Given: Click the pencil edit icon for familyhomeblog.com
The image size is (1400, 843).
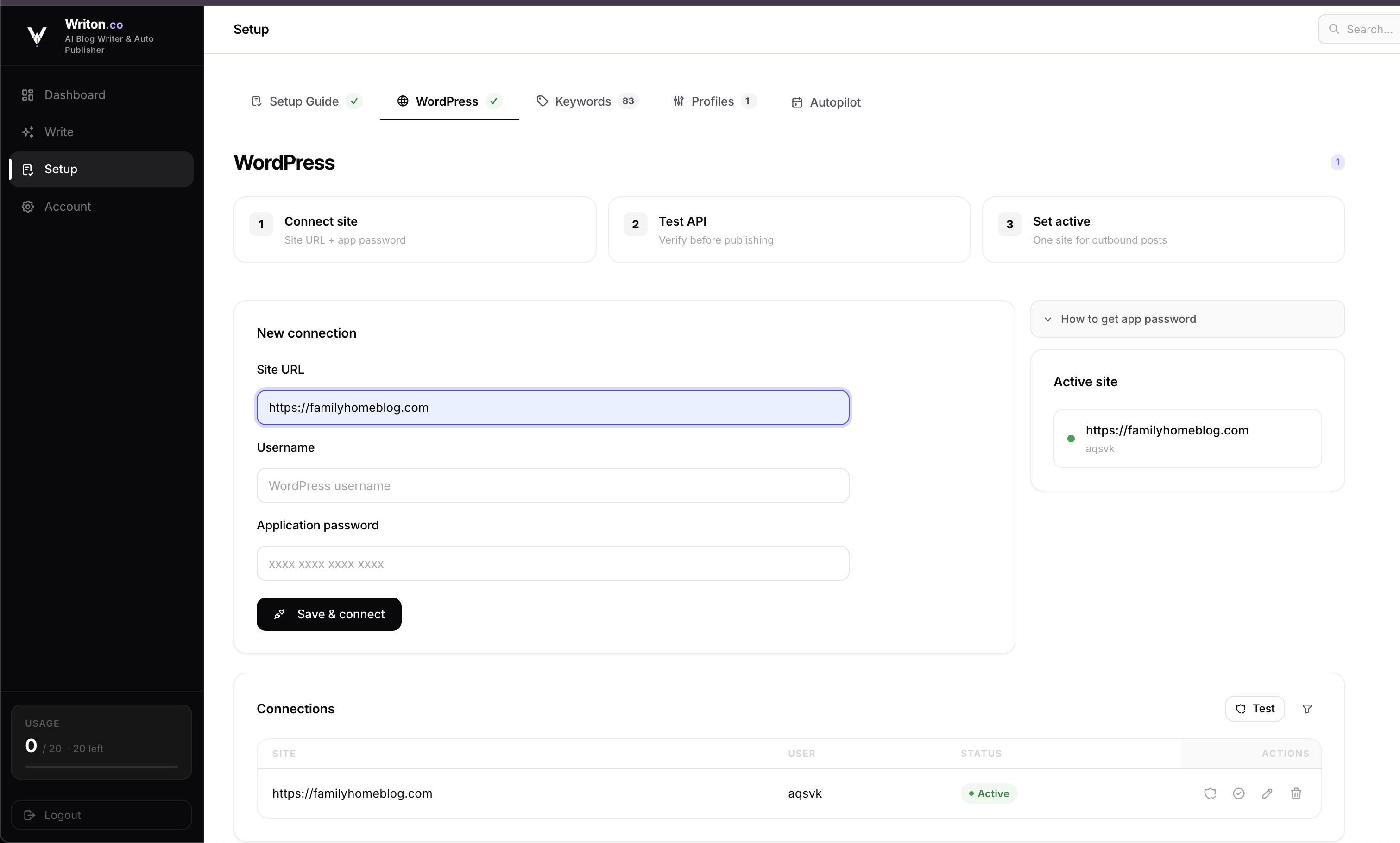Looking at the screenshot, I should [x=1267, y=793].
